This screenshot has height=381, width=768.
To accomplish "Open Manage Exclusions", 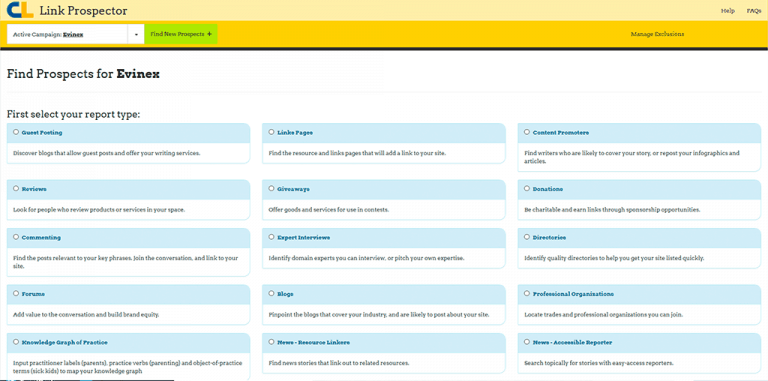I will 657,34.
